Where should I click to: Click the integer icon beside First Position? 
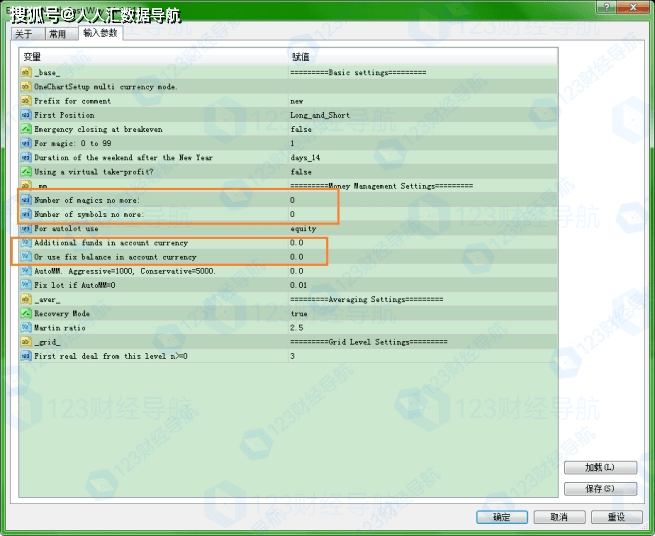pyautogui.click(x=26, y=115)
